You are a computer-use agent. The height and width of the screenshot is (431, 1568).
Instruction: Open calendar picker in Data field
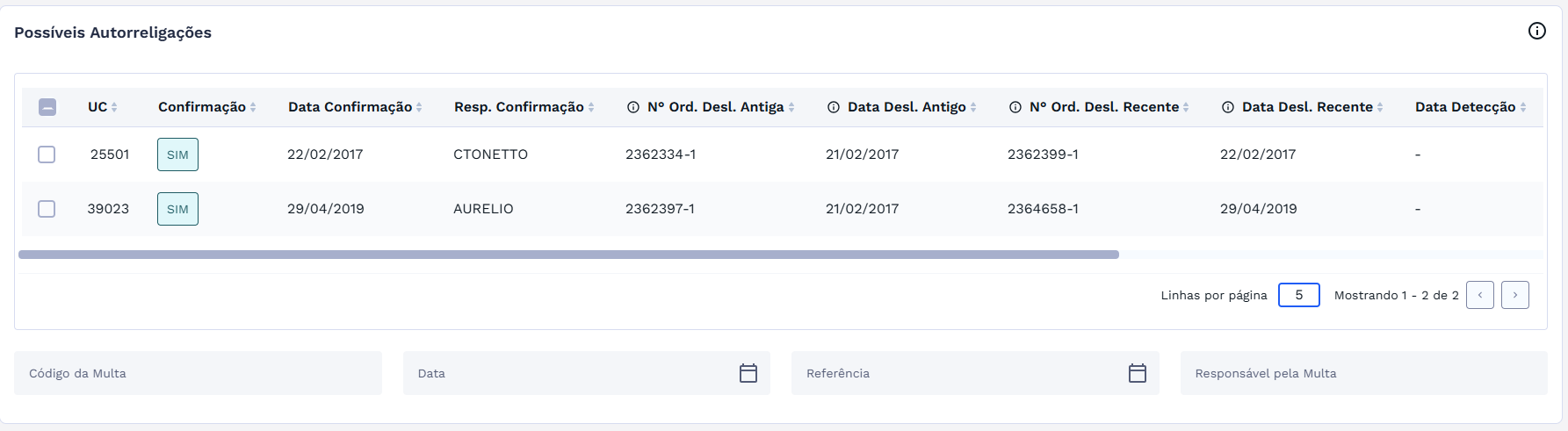point(748,373)
